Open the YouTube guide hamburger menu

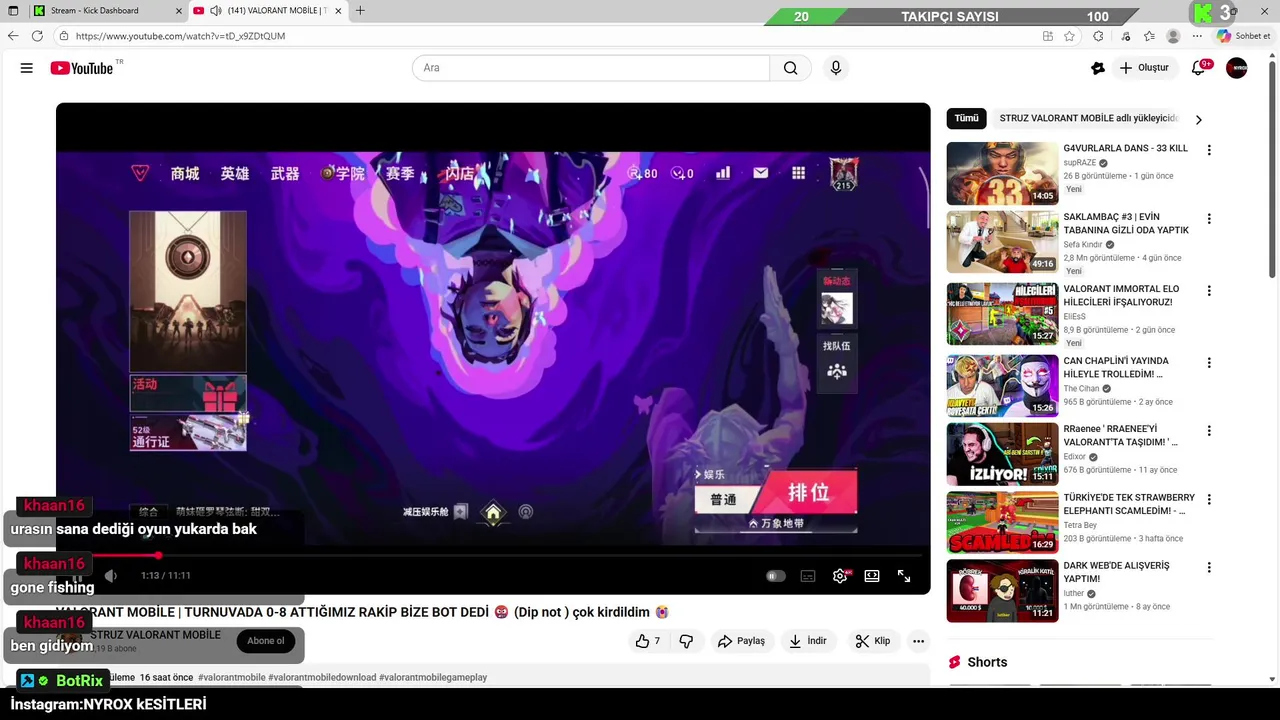27,68
